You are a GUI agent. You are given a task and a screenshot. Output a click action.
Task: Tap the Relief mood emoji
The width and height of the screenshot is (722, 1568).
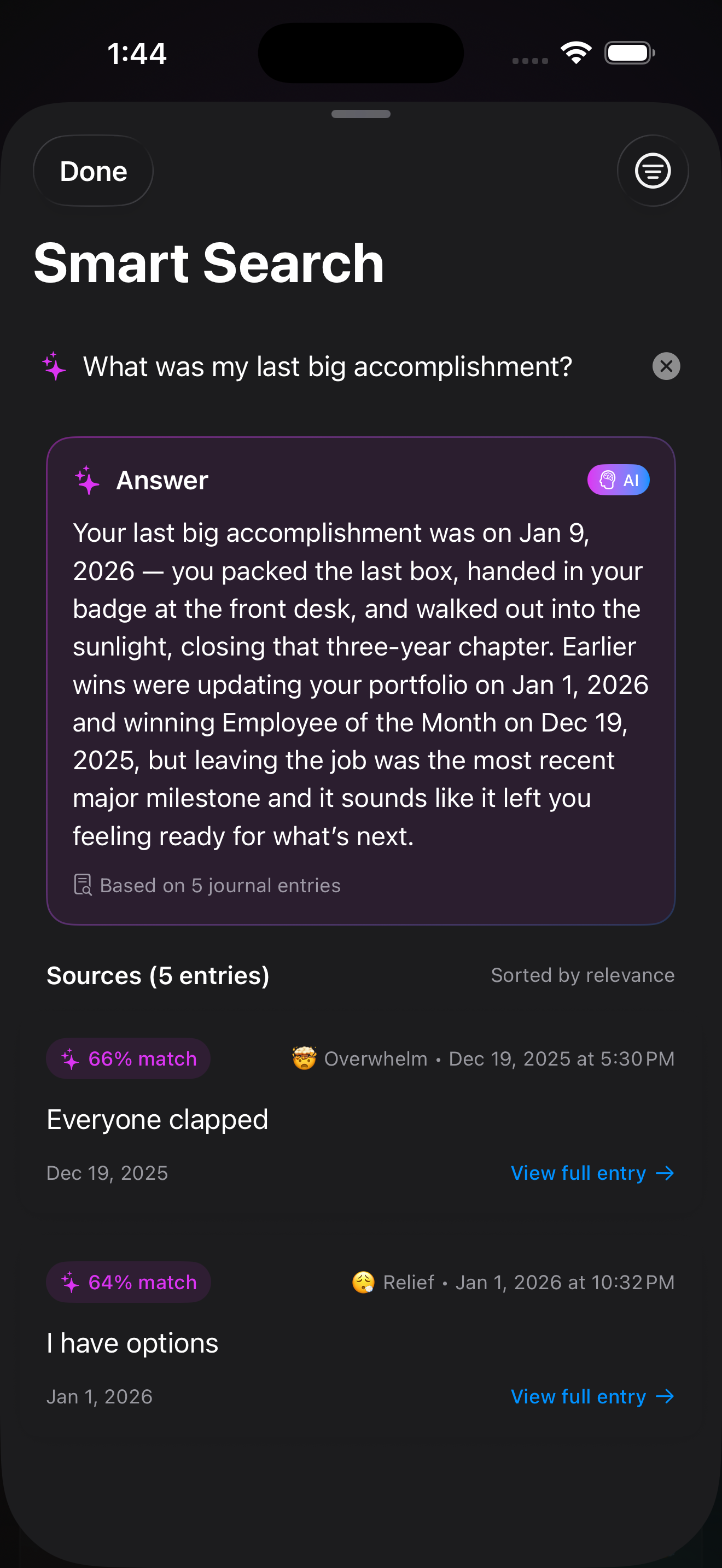363,1282
